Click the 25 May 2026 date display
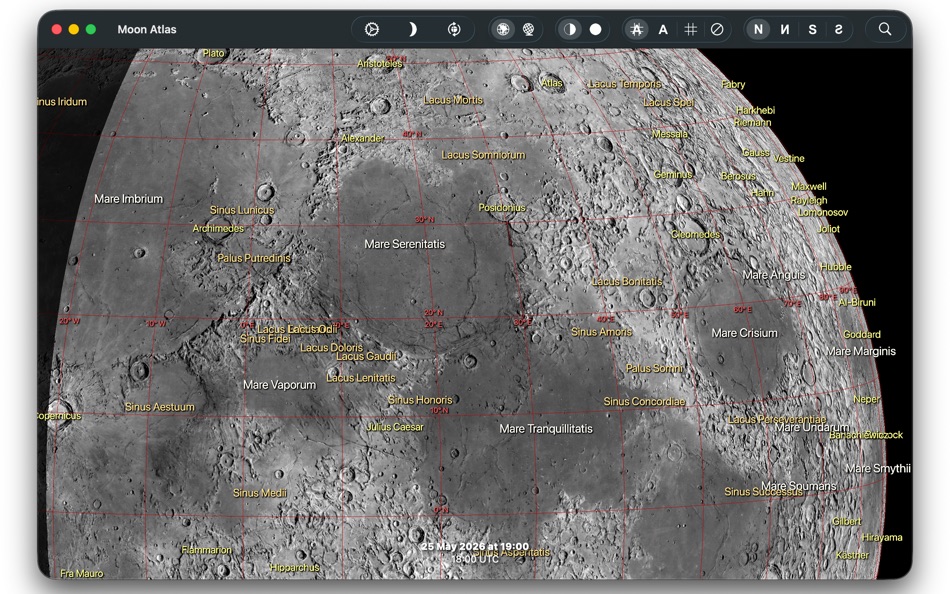950x594 pixels. [x=475, y=546]
